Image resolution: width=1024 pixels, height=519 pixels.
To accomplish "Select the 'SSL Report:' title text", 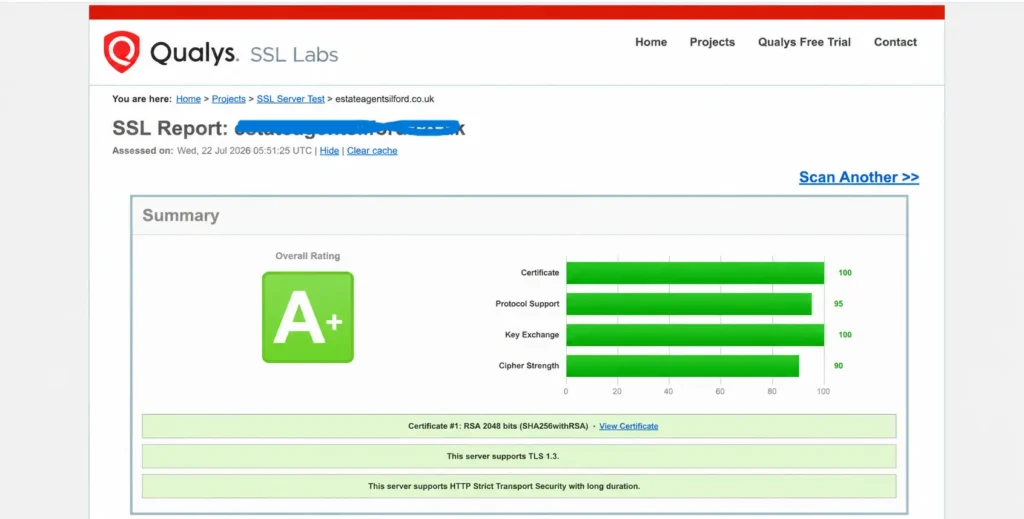I will [x=170, y=128].
